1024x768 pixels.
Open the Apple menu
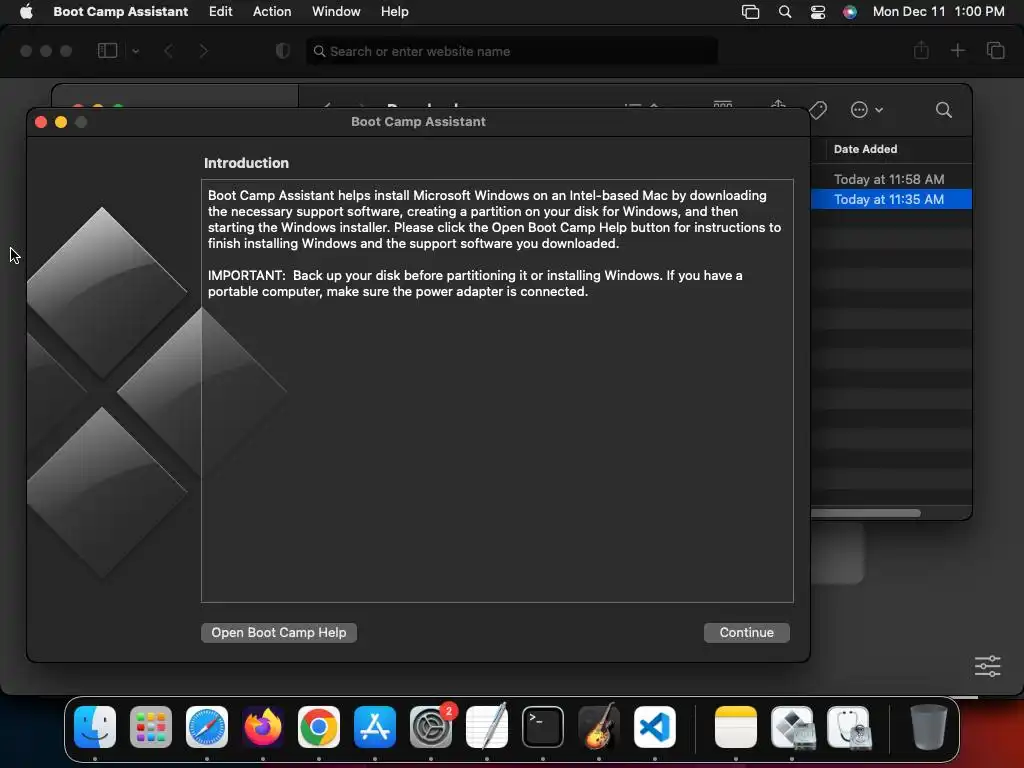point(26,12)
